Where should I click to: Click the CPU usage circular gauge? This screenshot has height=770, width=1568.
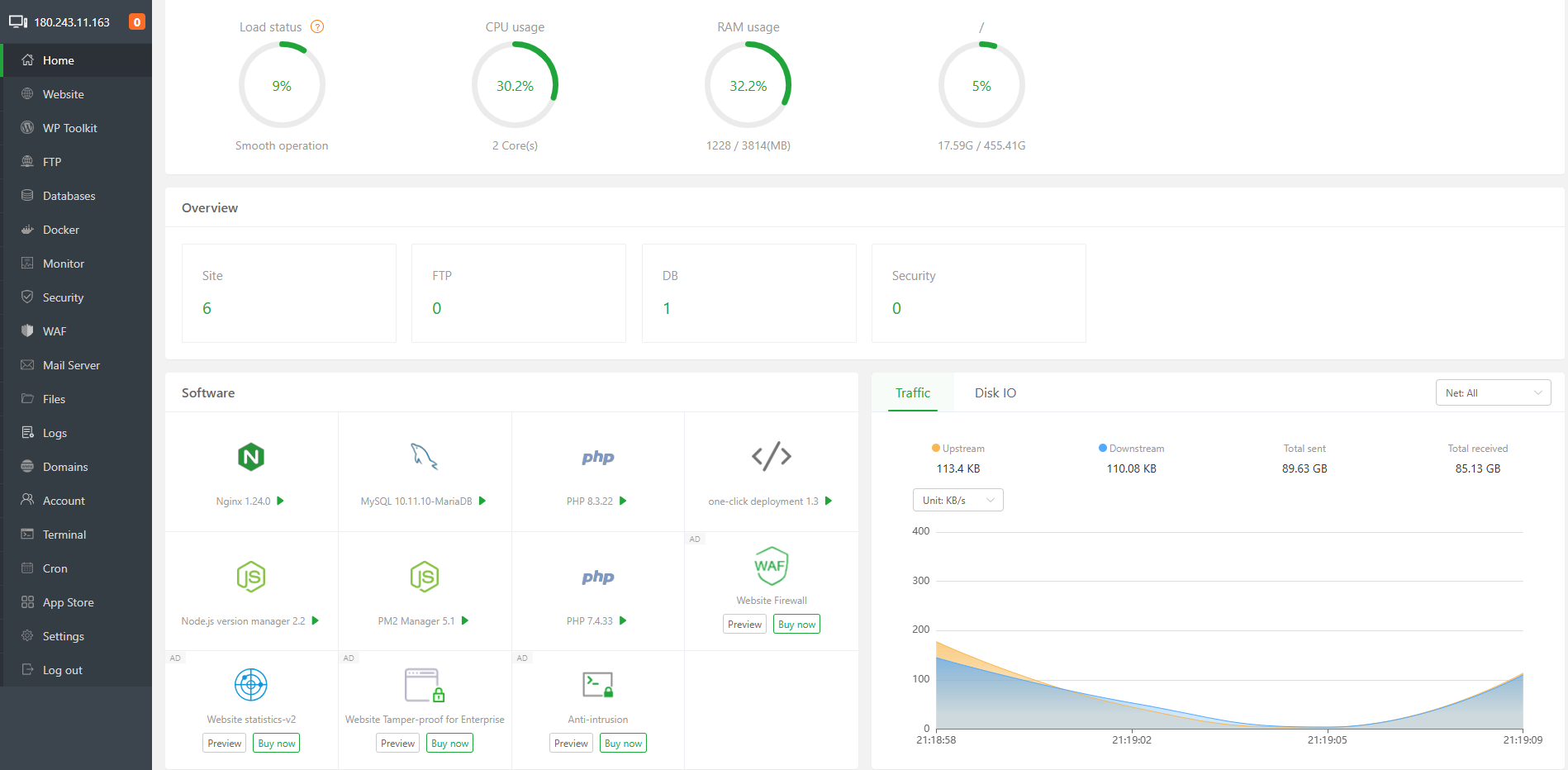pos(515,86)
